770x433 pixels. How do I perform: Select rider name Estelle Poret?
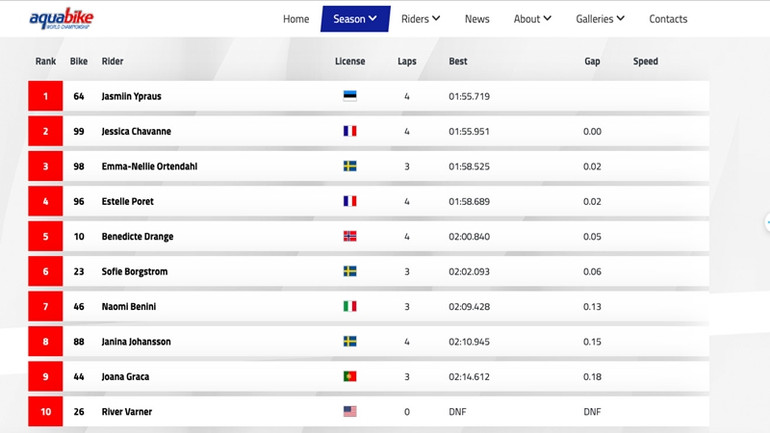click(128, 202)
